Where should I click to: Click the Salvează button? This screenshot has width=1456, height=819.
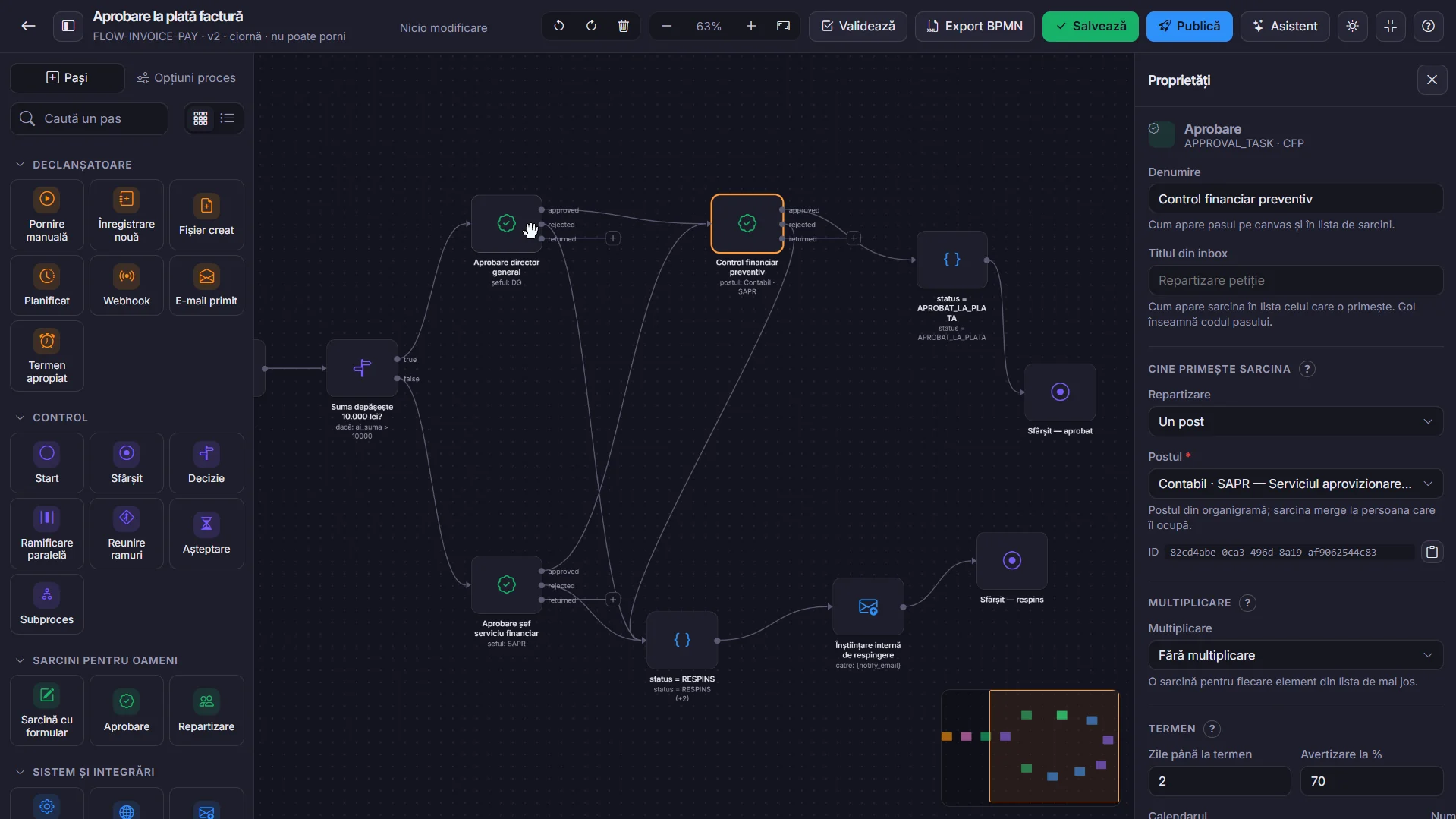[x=1090, y=26]
